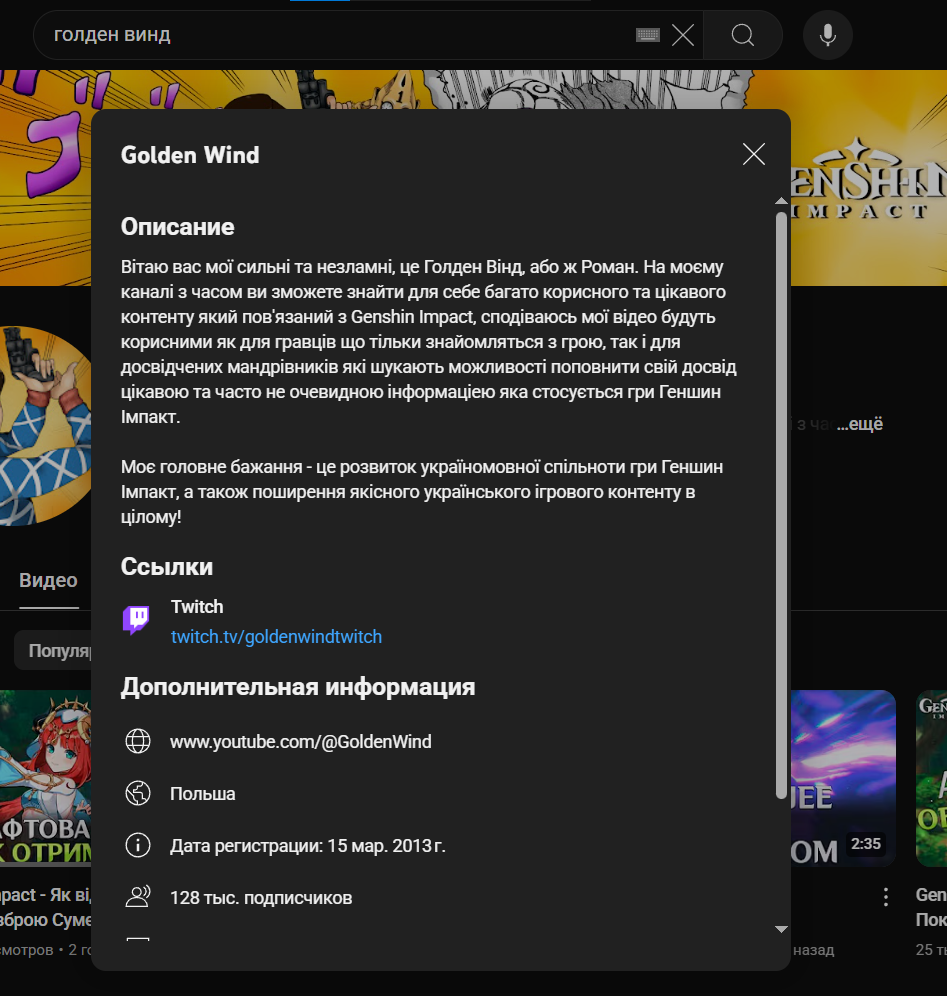This screenshot has width=947, height=996.
Task: Click the search magnifier button
Action: click(x=742, y=35)
